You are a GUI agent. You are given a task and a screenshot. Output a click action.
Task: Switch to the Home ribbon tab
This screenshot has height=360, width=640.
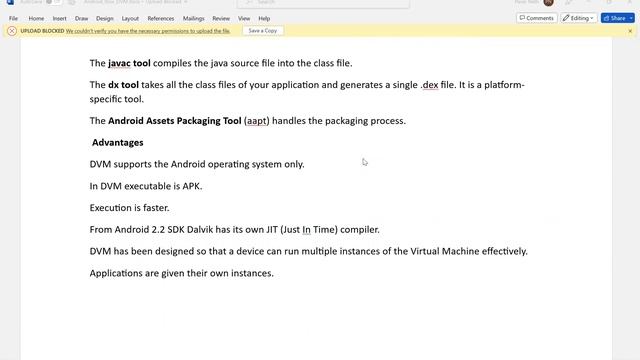coord(36,18)
